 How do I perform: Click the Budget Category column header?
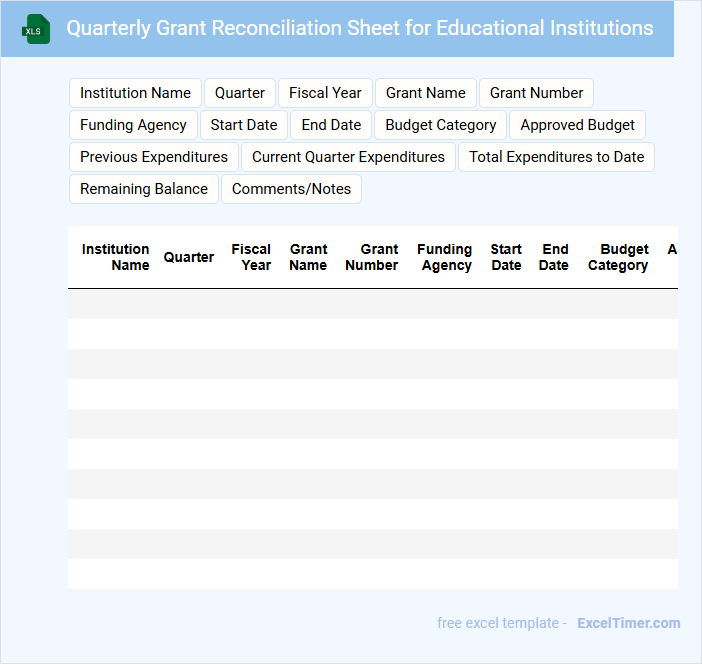618,257
